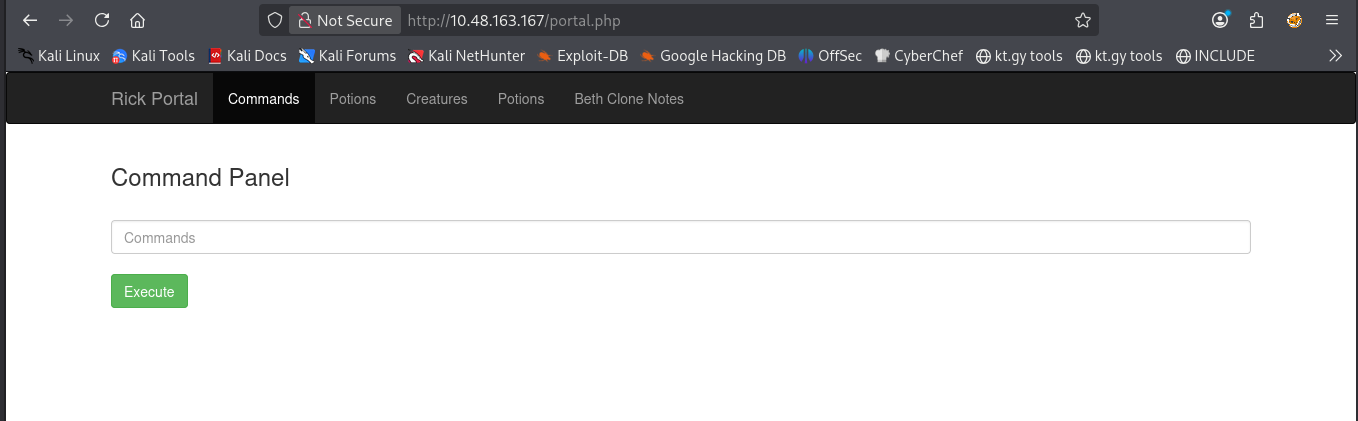Open the browser home page icon
Image resolution: width=1358 pixels, height=421 pixels.
tap(138, 20)
